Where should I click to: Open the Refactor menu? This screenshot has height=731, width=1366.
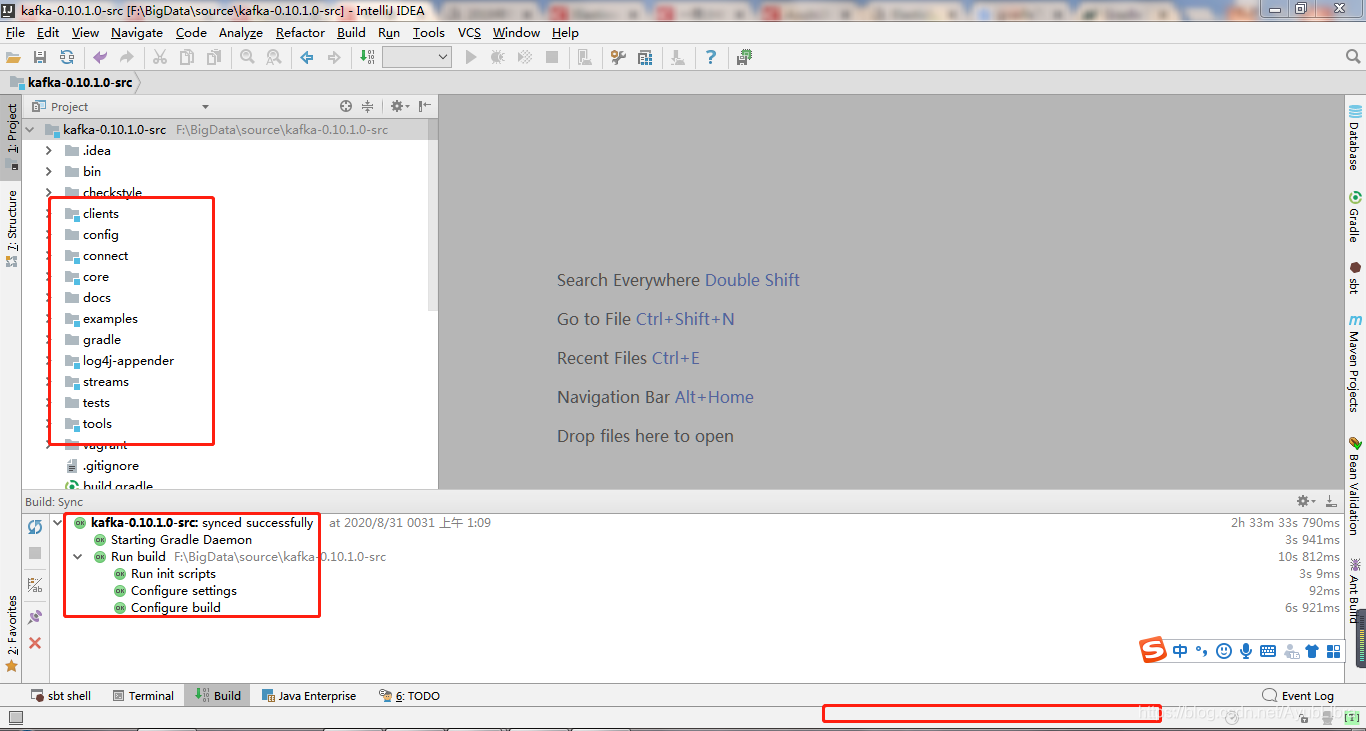[x=300, y=33]
